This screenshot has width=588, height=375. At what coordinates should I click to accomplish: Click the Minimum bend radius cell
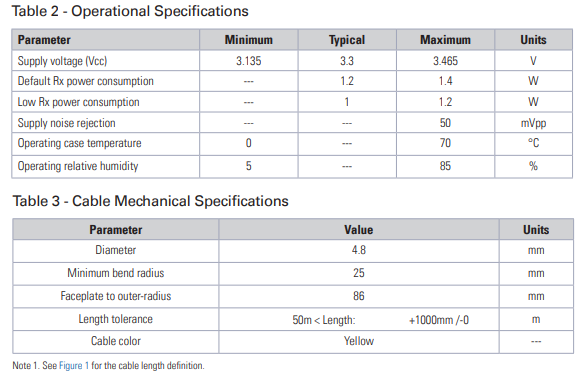(x=116, y=273)
